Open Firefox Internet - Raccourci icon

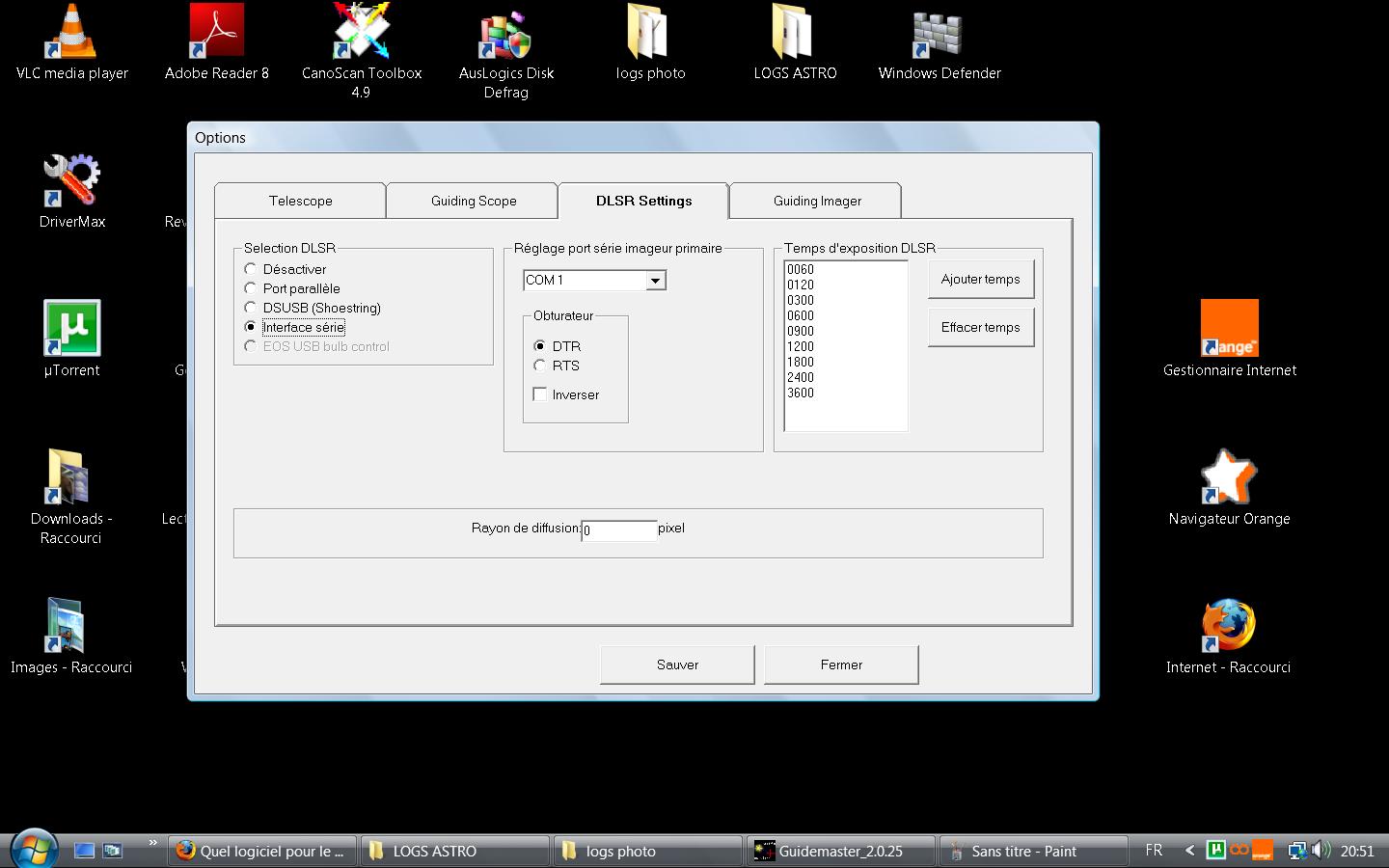[x=1229, y=637]
